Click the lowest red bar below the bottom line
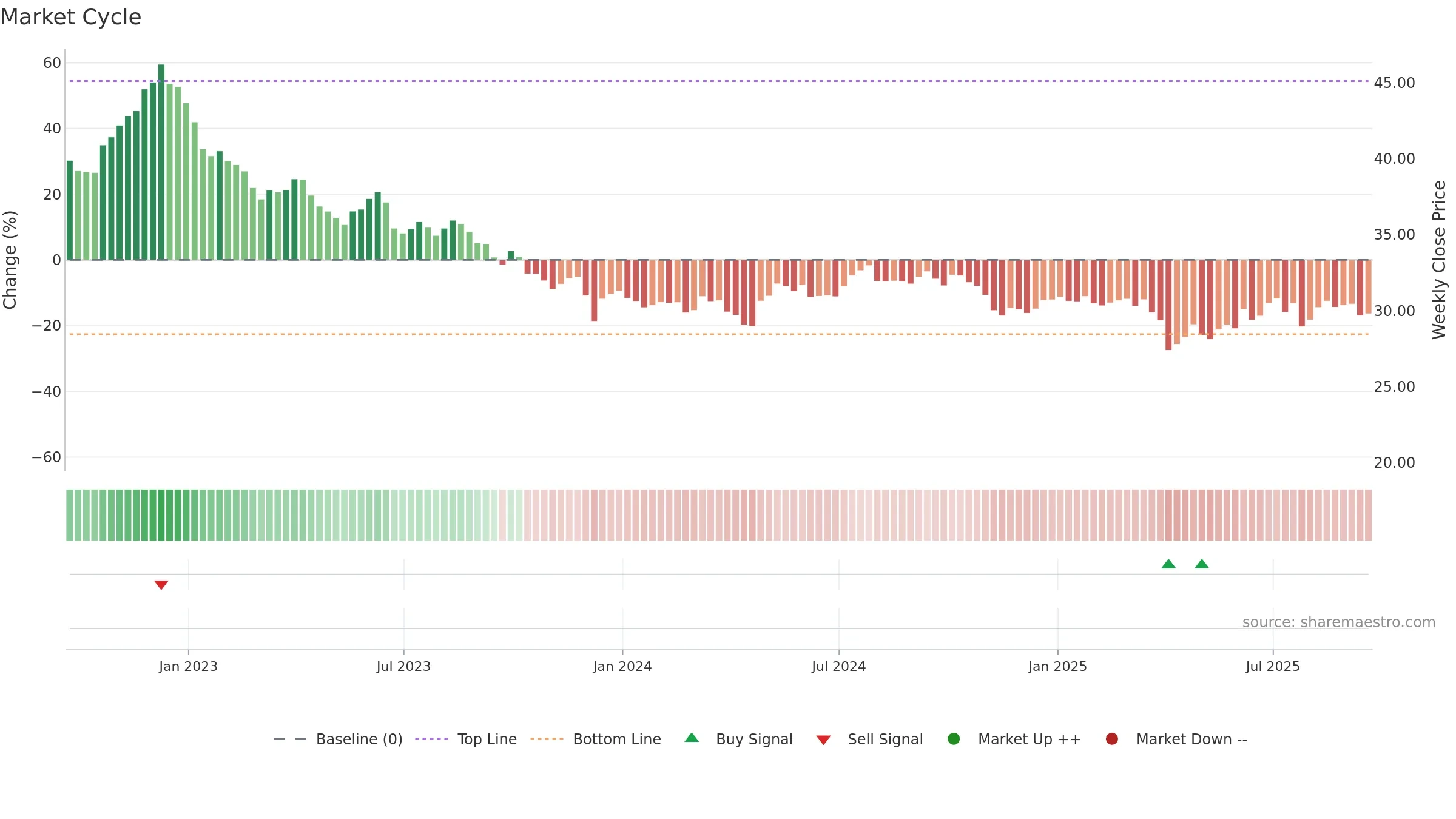 coord(1168,305)
